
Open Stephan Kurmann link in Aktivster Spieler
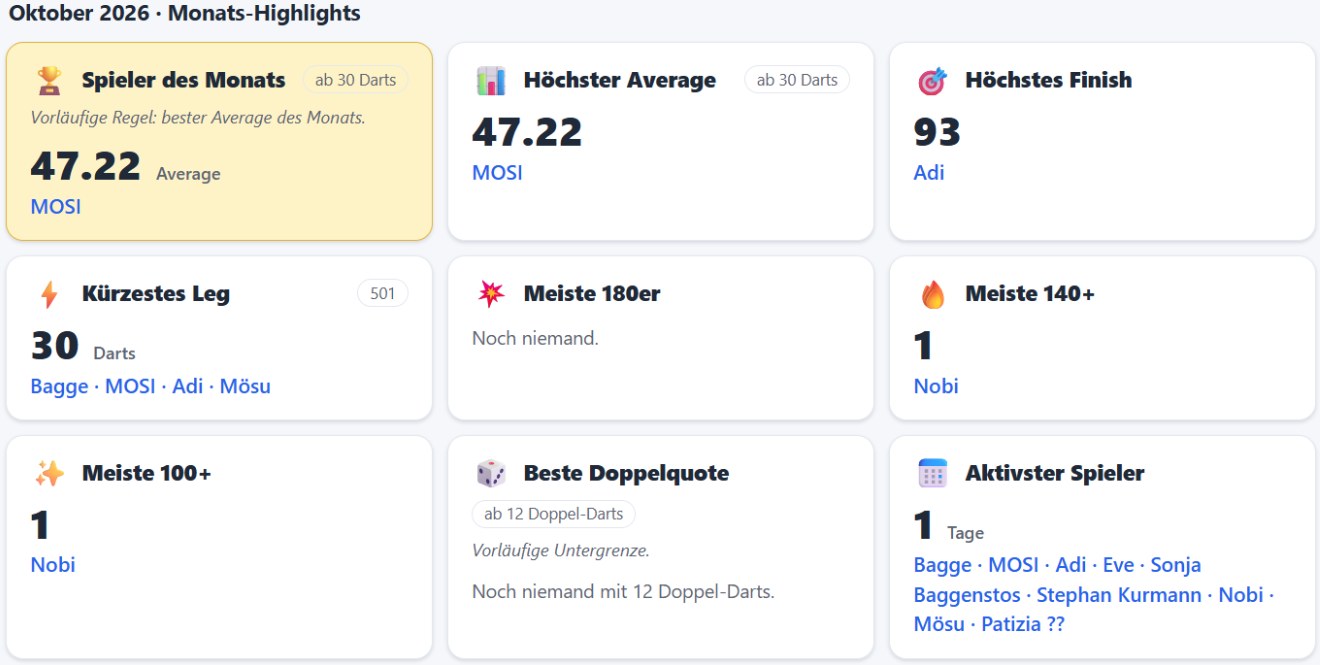[x=1119, y=595]
